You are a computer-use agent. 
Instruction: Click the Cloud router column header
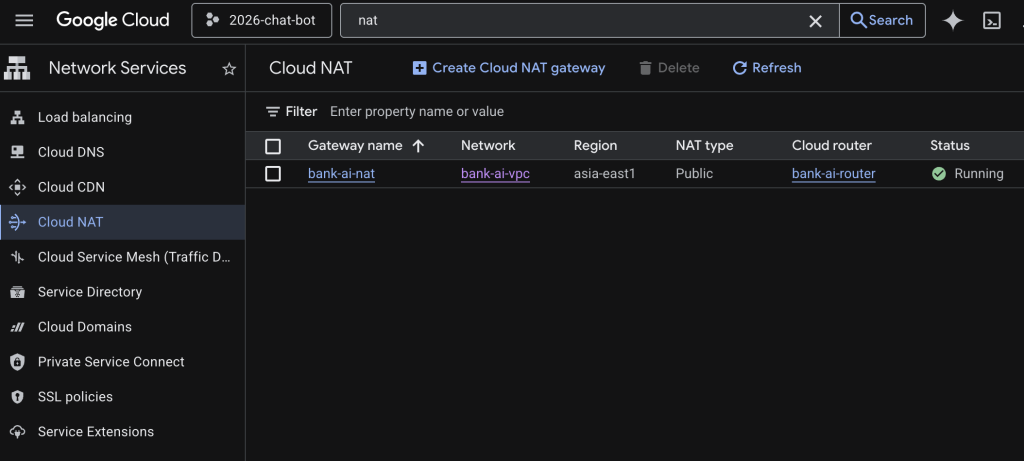coord(831,146)
